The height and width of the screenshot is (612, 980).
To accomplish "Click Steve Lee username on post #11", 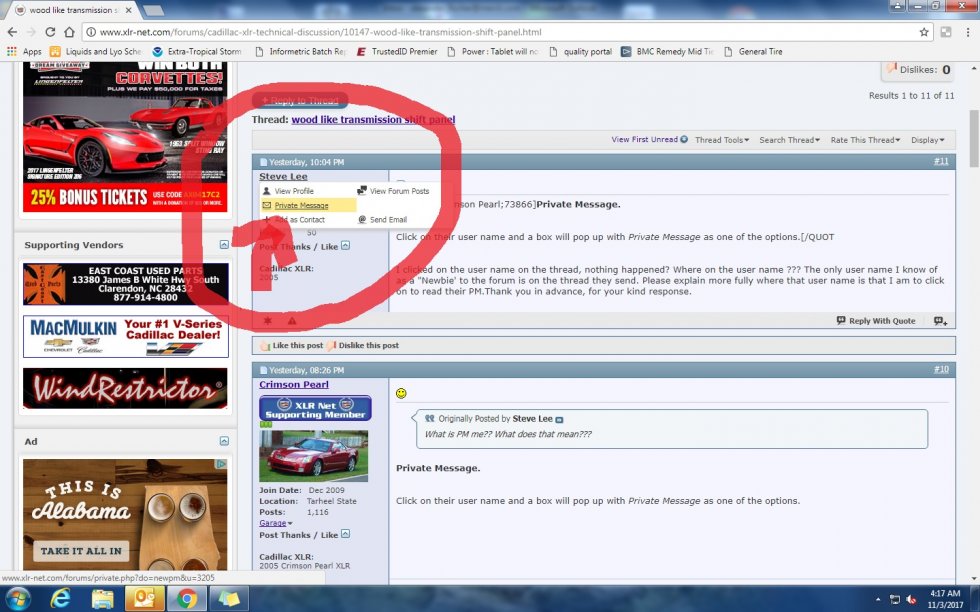I will (283, 176).
